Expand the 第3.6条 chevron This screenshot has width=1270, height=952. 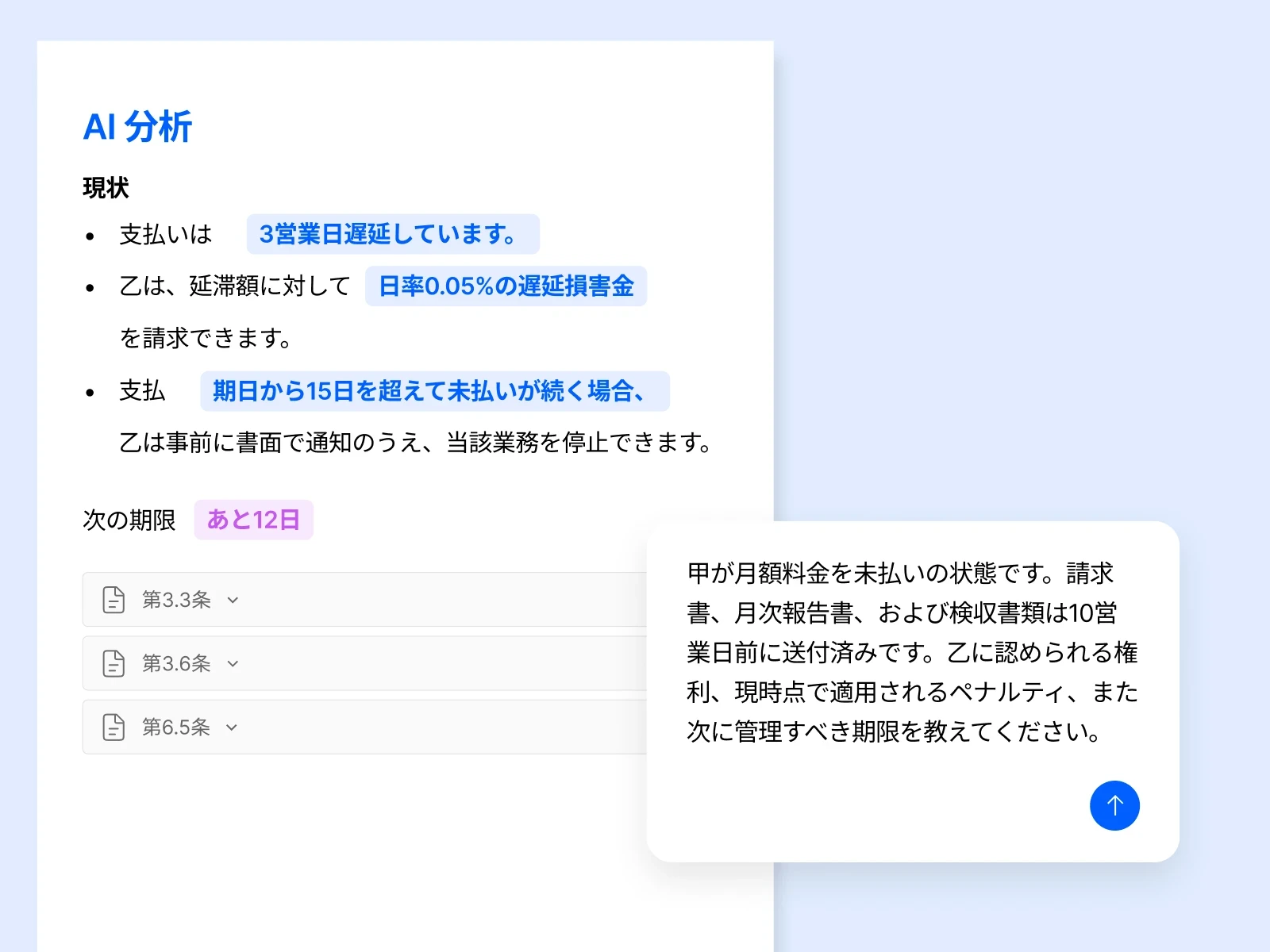(233, 664)
